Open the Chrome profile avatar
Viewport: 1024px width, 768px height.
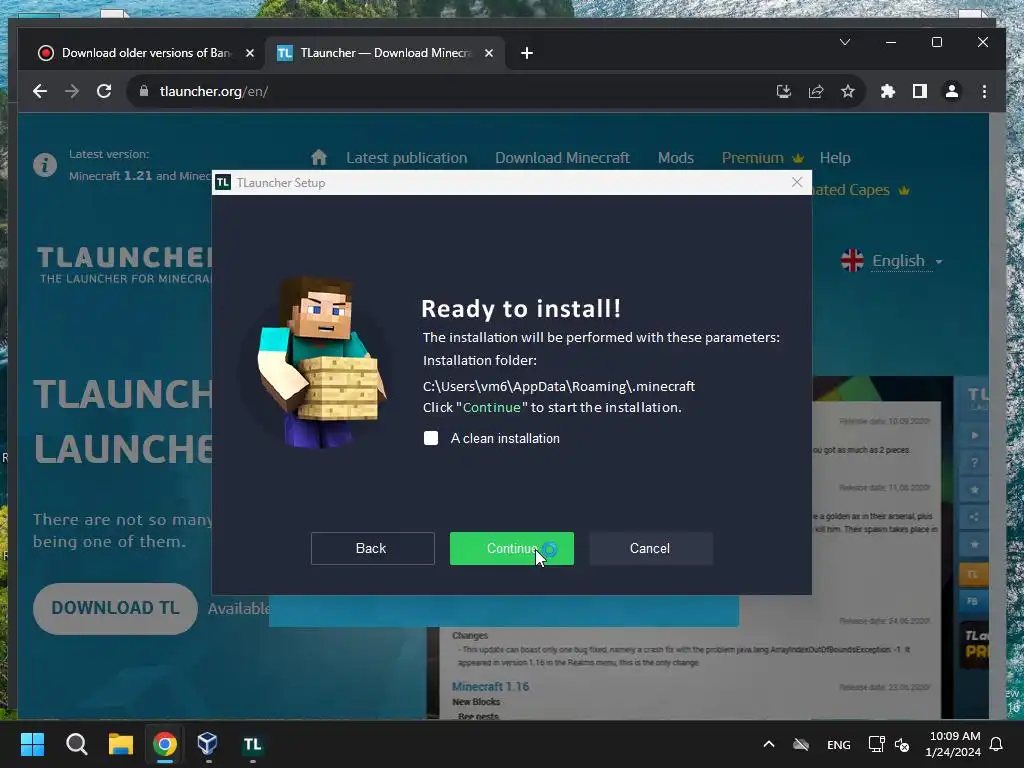click(x=952, y=91)
